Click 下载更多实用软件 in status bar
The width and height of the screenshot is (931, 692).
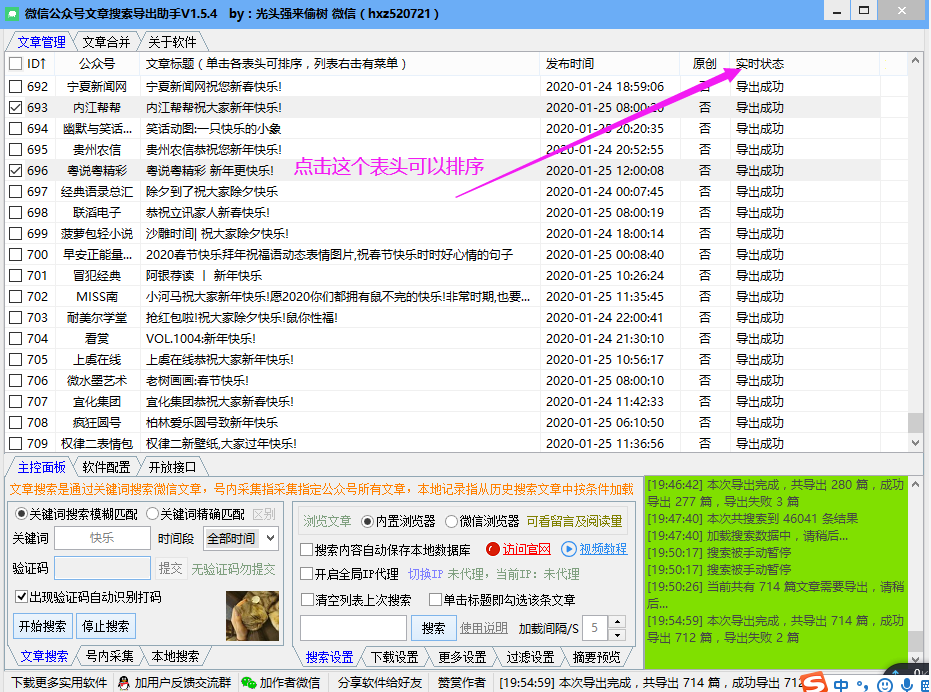[59, 683]
